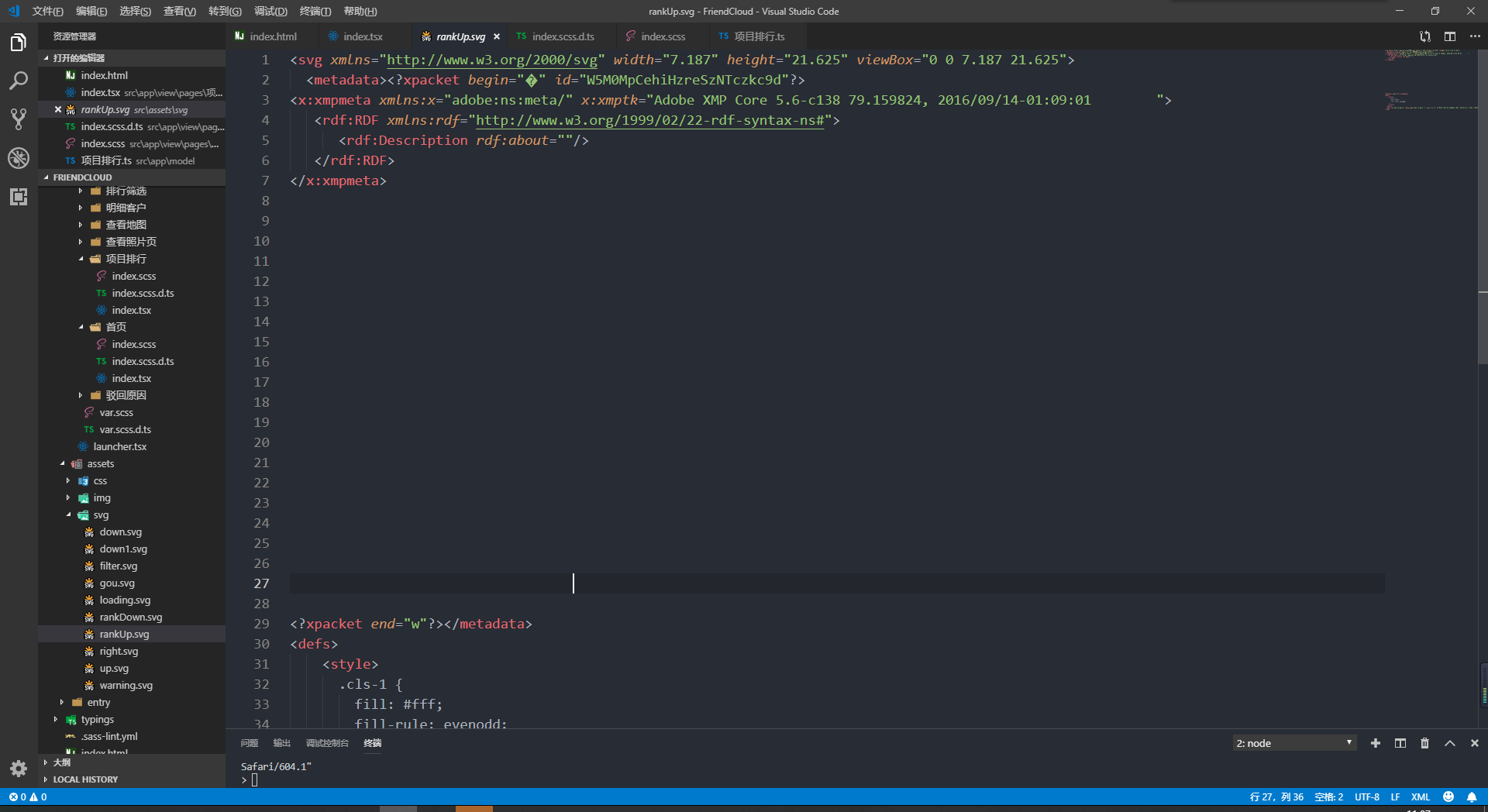
Task: Open launcher.tsx in explorer
Action: 119,446
